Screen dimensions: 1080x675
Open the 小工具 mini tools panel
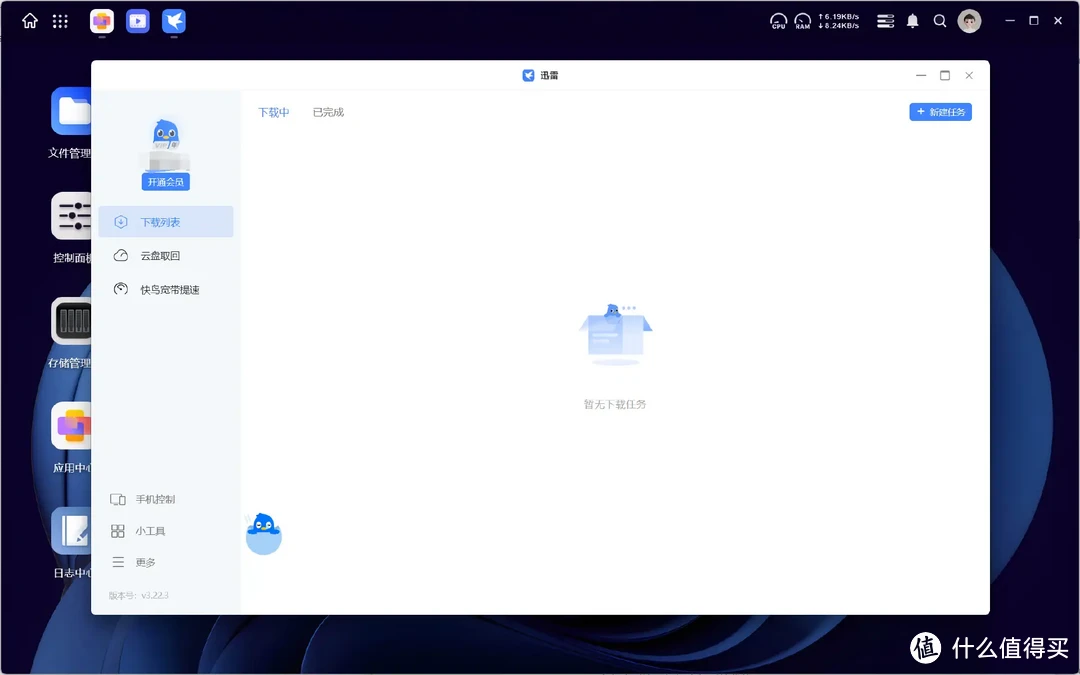point(150,530)
